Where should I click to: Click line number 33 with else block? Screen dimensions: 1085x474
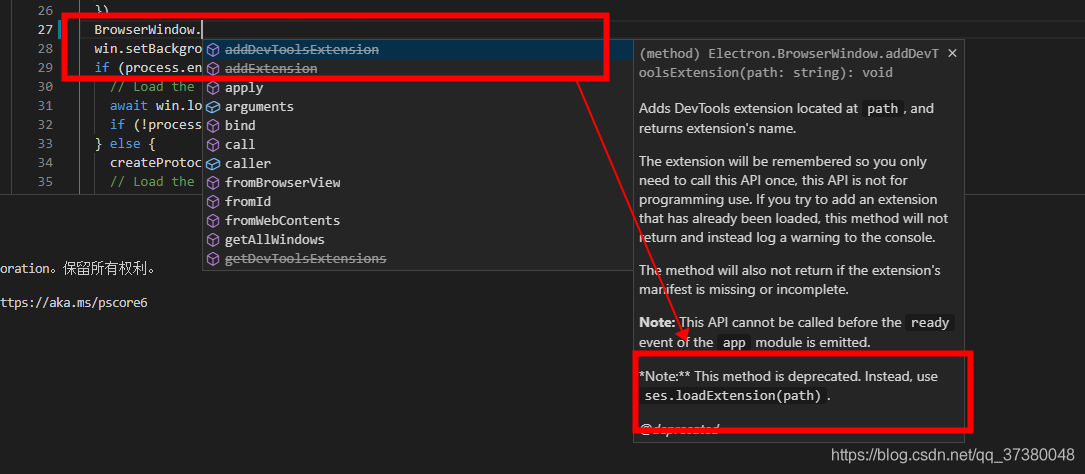(x=45, y=144)
